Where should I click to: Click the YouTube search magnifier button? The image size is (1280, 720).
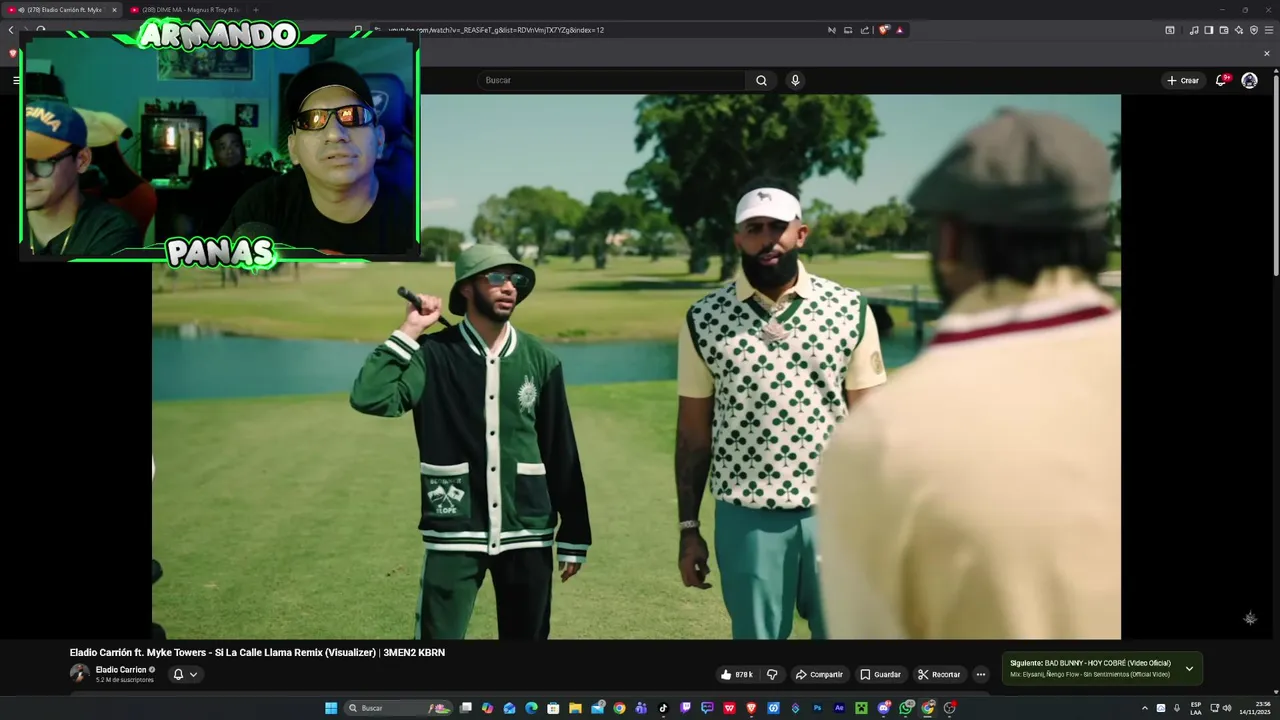click(761, 80)
